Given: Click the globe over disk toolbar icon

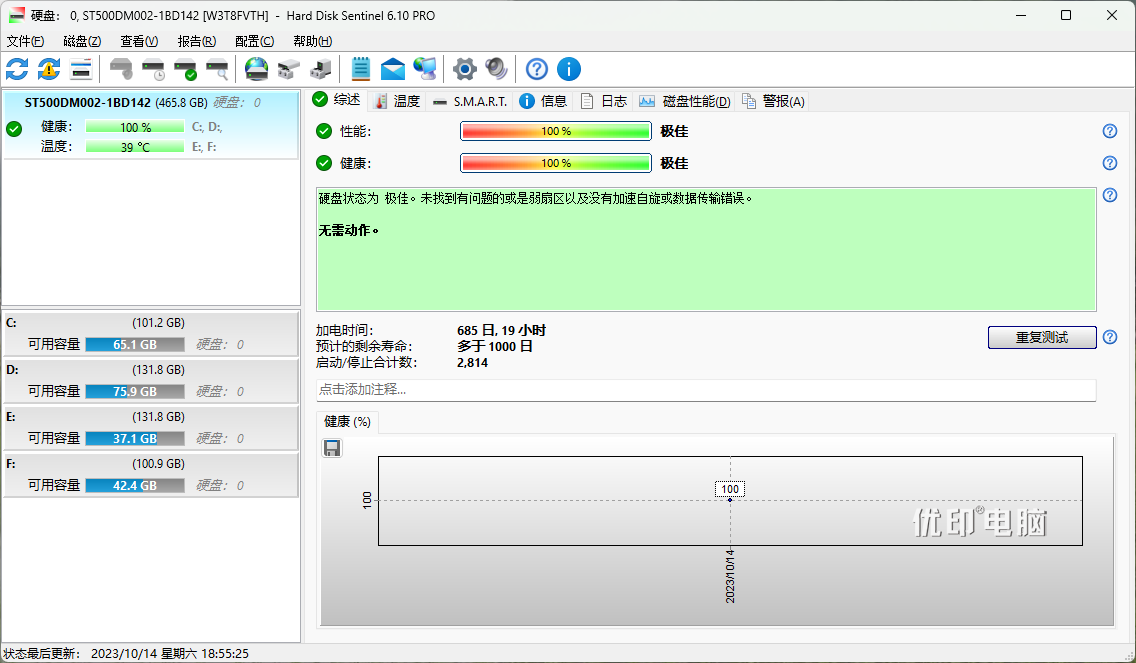Looking at the screenshot, I should coord(256,70).
